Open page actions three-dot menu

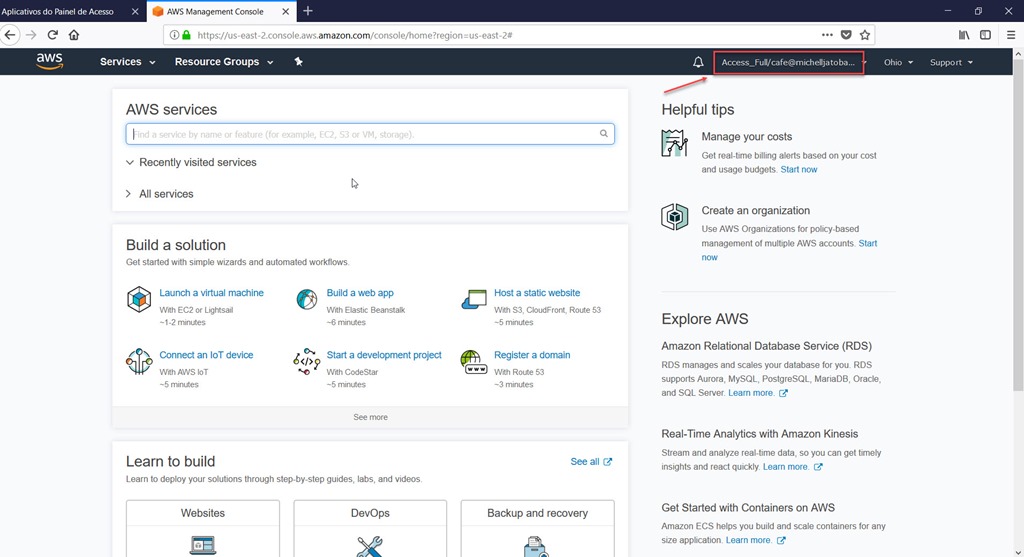tap(827, 35)
